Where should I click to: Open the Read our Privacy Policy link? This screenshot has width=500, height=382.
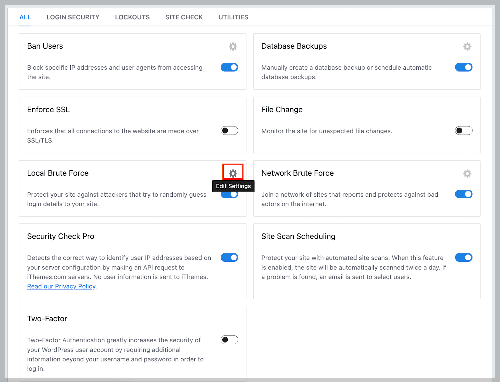(x=62, y=286)
